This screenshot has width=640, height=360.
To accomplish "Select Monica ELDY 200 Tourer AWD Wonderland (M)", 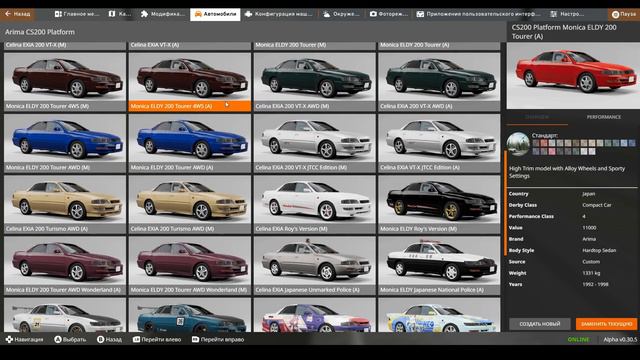I will [x=190, y=265].
